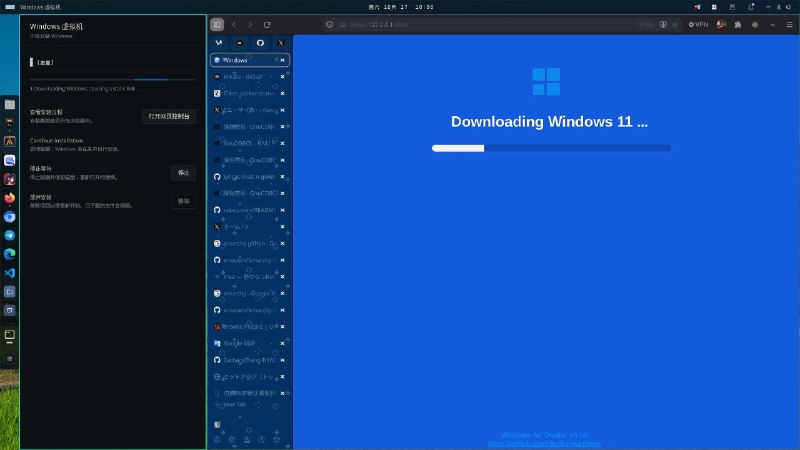This screenshot has width=800, height=450.
Task: Click the Downloading Windows 11 progress bar
Action: pos(551,148)
